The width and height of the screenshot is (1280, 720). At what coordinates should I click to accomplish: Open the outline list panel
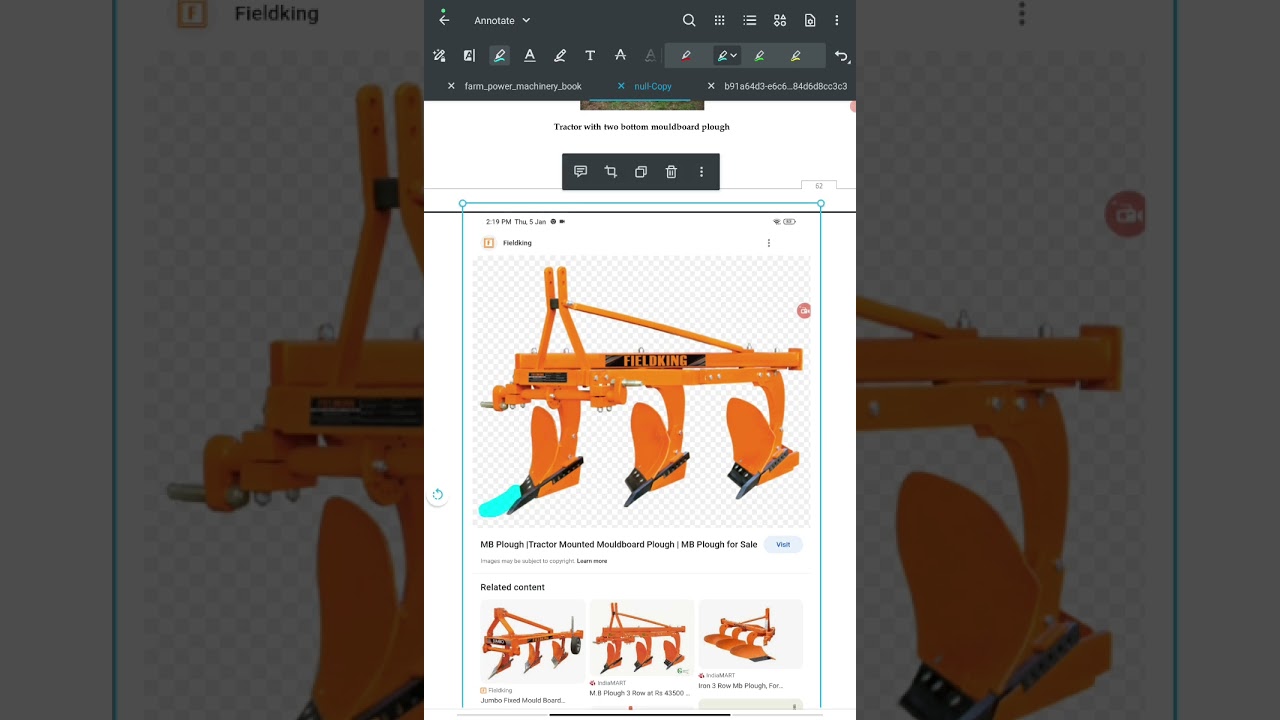tap(749, 20)
